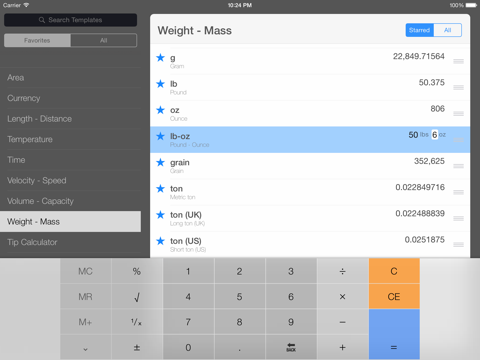
Task: Select the Favorites template filter
Action: point(37,40)
